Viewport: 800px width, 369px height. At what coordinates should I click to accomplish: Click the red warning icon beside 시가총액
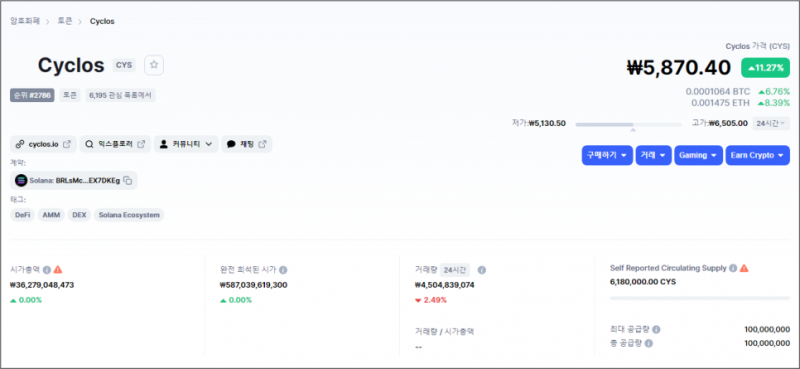point(58,269)
